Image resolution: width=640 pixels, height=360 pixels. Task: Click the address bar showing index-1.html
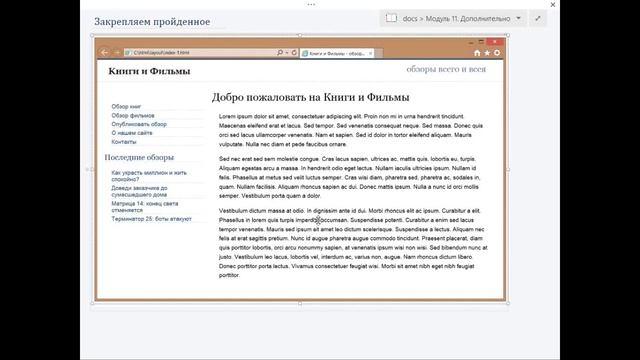pos(200,53)
